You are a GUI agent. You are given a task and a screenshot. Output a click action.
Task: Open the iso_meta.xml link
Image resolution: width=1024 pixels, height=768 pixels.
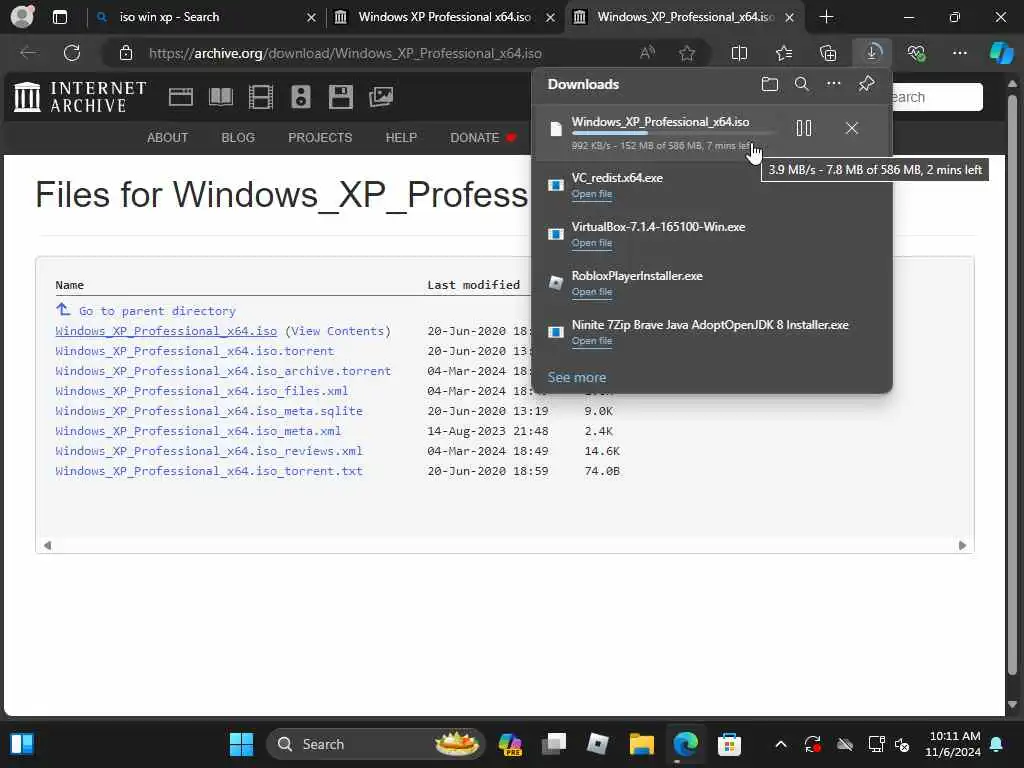click(x=198, y=431)
